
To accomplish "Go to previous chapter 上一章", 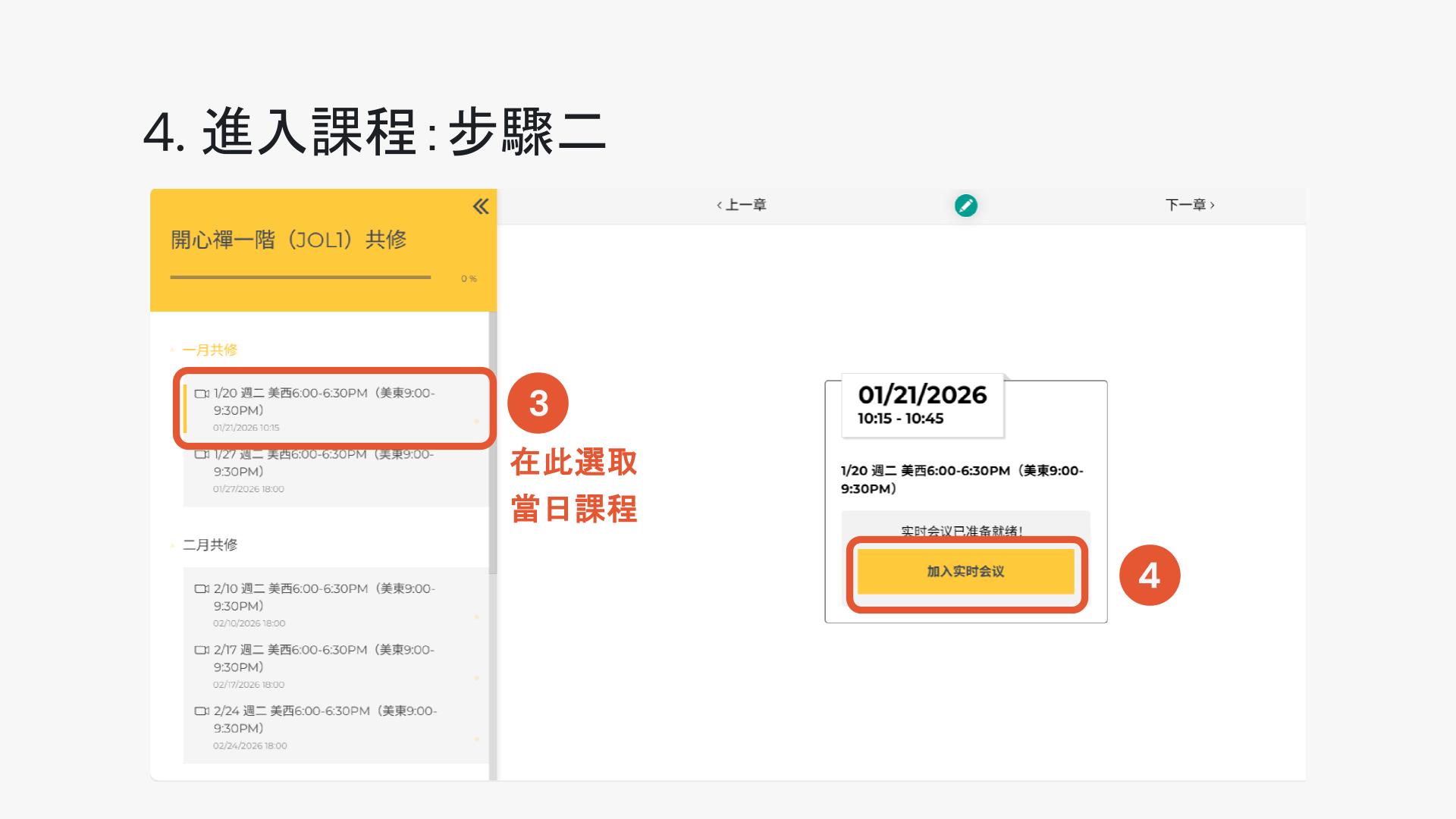I will point(742,205).
